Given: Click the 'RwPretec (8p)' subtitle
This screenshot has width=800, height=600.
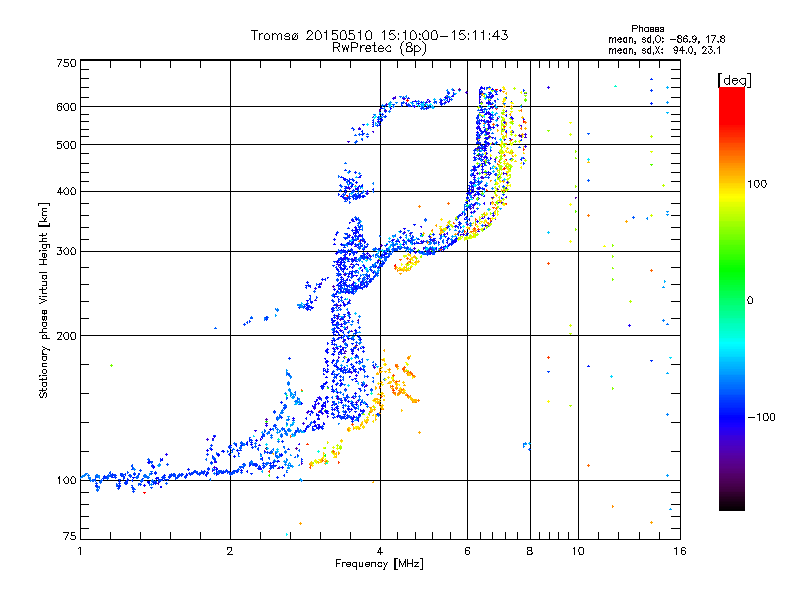Looking at the screenshot, I should click(379, 48).
